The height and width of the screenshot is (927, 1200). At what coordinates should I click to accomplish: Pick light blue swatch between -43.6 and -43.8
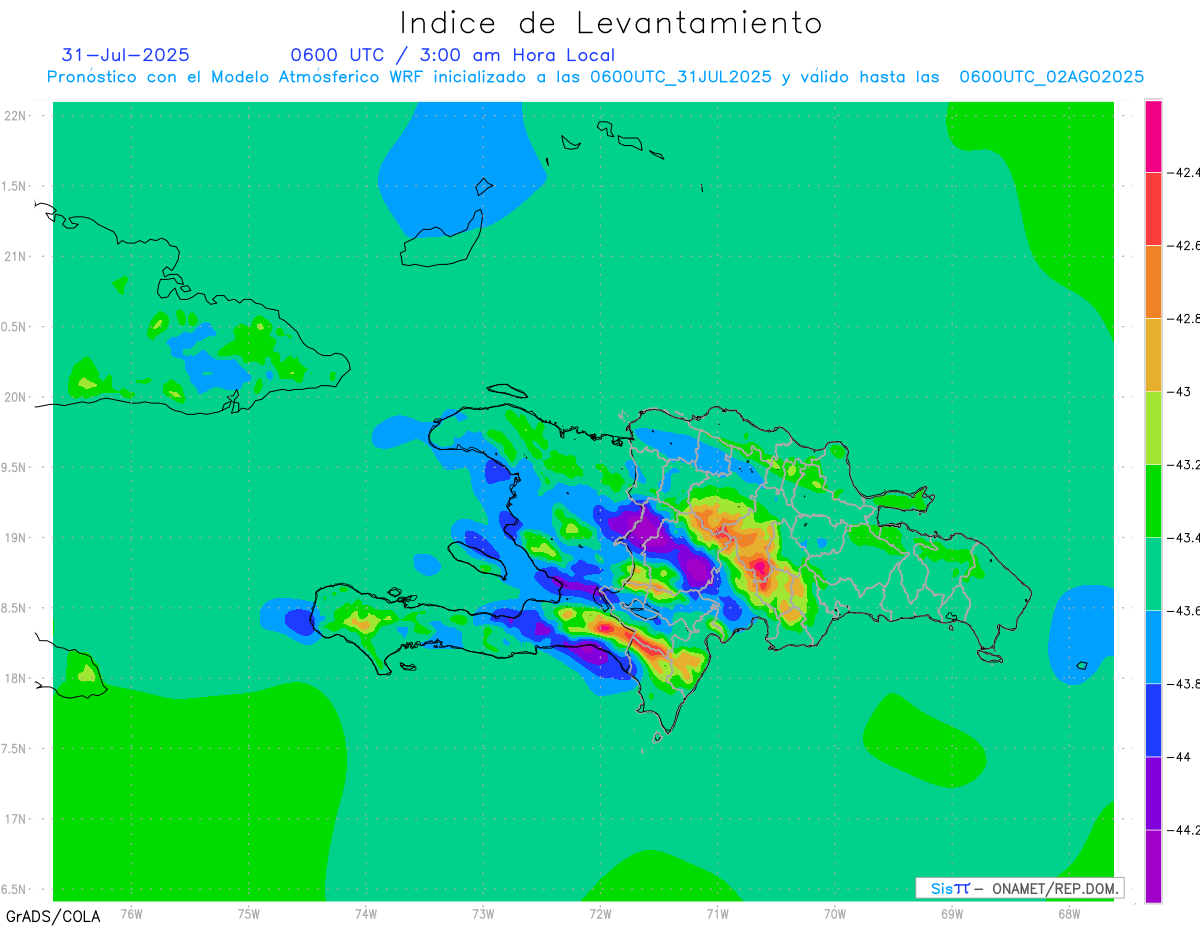pyautogui.click(x=1153, y=647)
